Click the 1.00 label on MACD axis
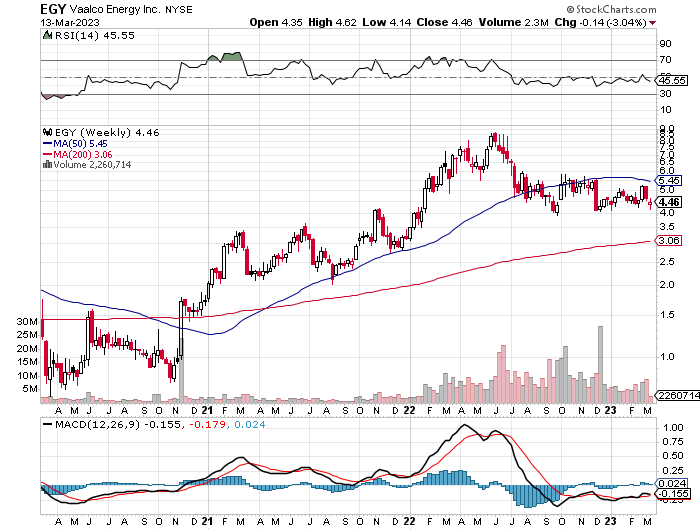Viewport: 700px width, 530px height. coord(673,427)
